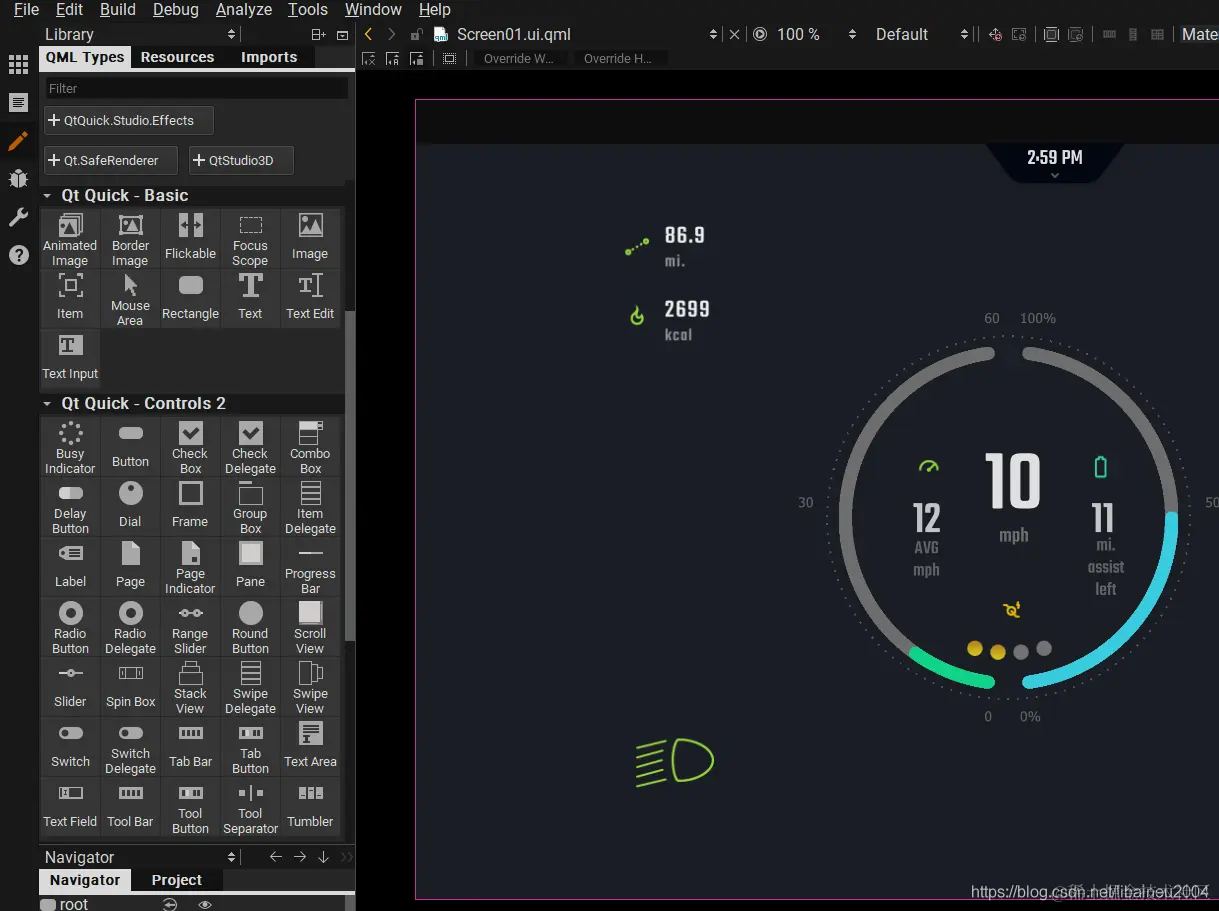This screenshot has width=1219, height=911.
Task: Select the Spin Box control
Action: [x=130, y=687]
